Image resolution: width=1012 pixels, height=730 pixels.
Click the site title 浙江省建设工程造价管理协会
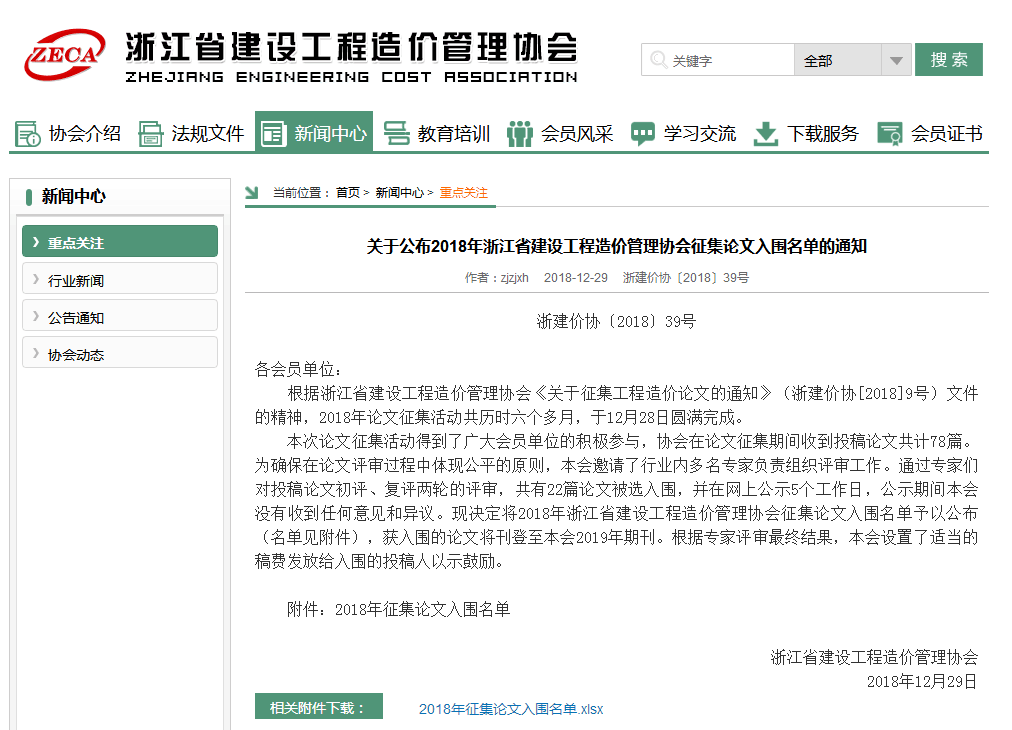pyautogui.click(x=352, y=46)
